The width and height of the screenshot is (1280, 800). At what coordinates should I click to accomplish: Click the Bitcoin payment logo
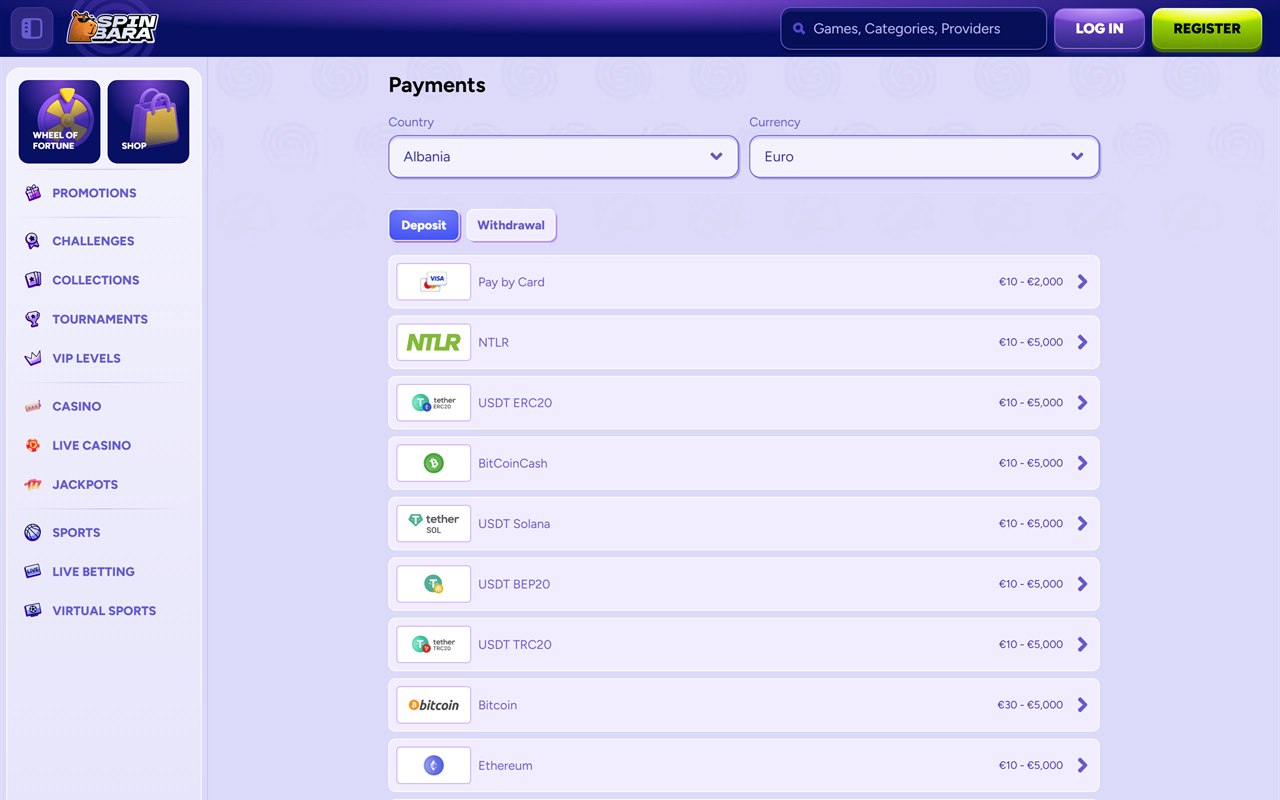[x=433, y=705]
